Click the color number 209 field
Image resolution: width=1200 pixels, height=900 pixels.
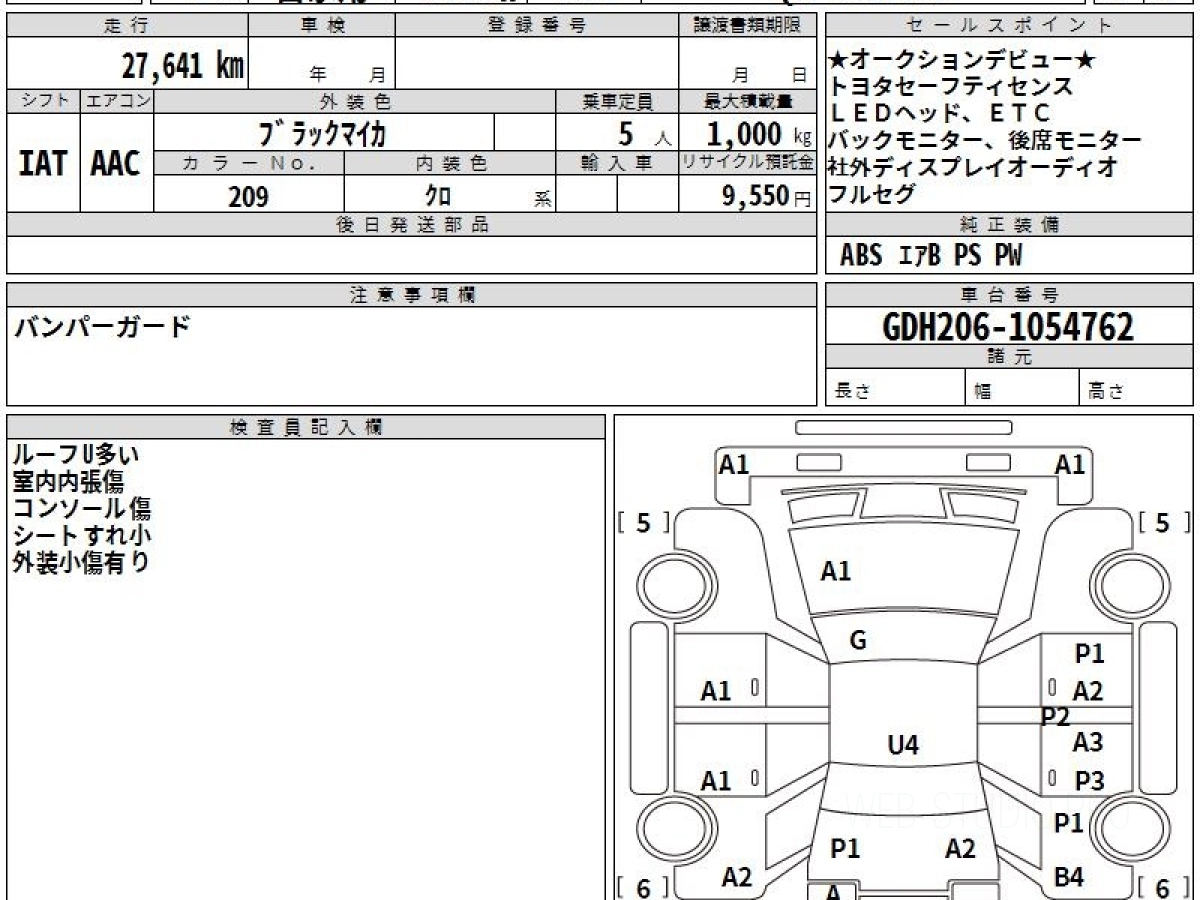pos(248,197)
